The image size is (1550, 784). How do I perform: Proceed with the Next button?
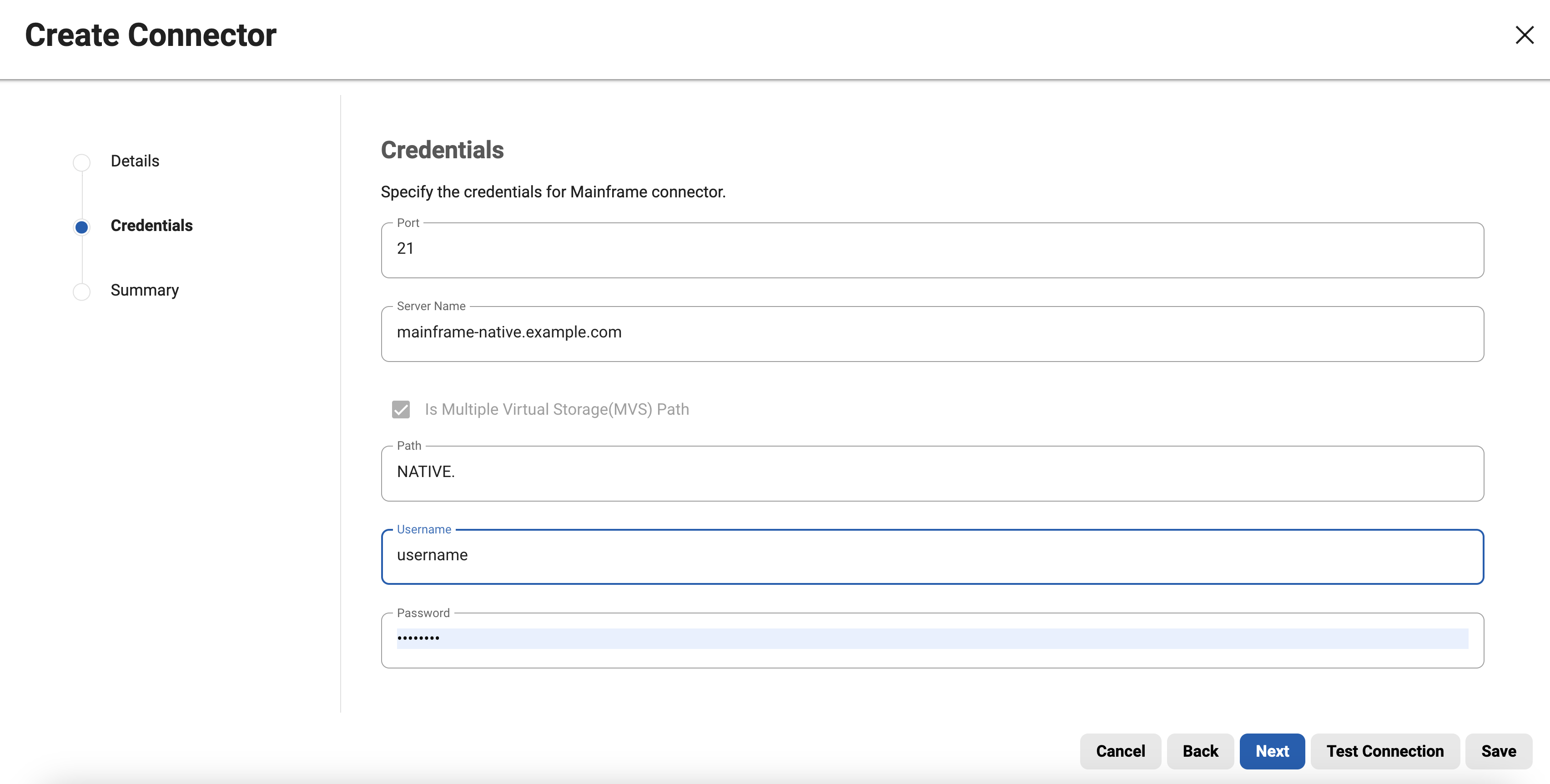(x=1272, y=751)
